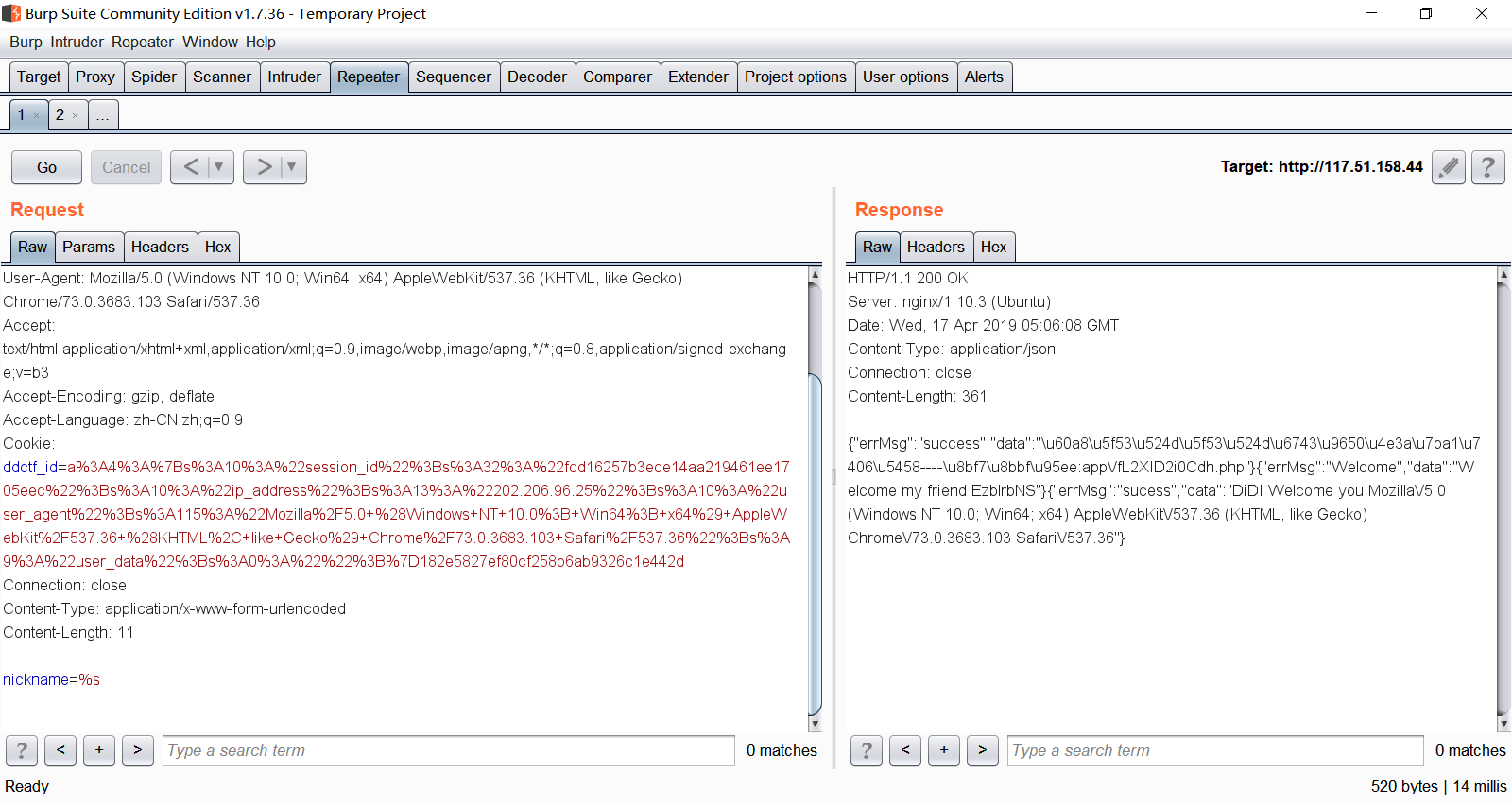This screenshot has width=1512, height=803.
Task: Show the Request Params view
Action: click(89, 248)
